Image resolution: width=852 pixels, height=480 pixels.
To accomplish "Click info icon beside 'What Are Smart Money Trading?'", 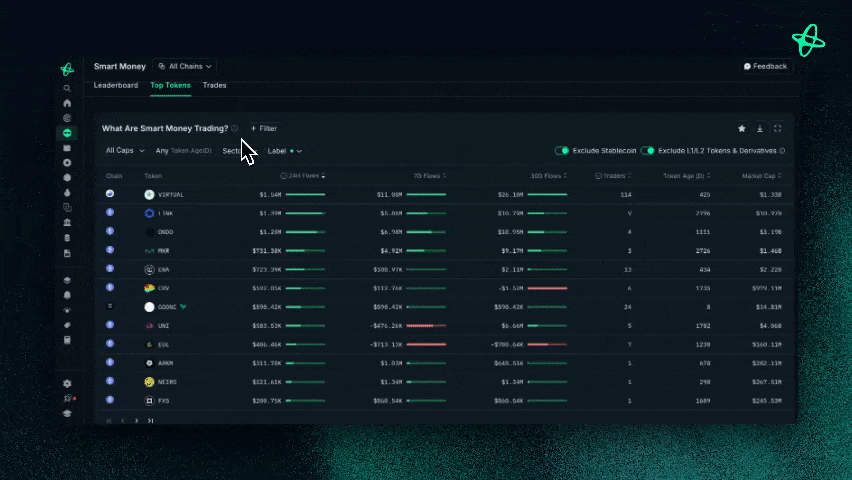I will 234,128.
